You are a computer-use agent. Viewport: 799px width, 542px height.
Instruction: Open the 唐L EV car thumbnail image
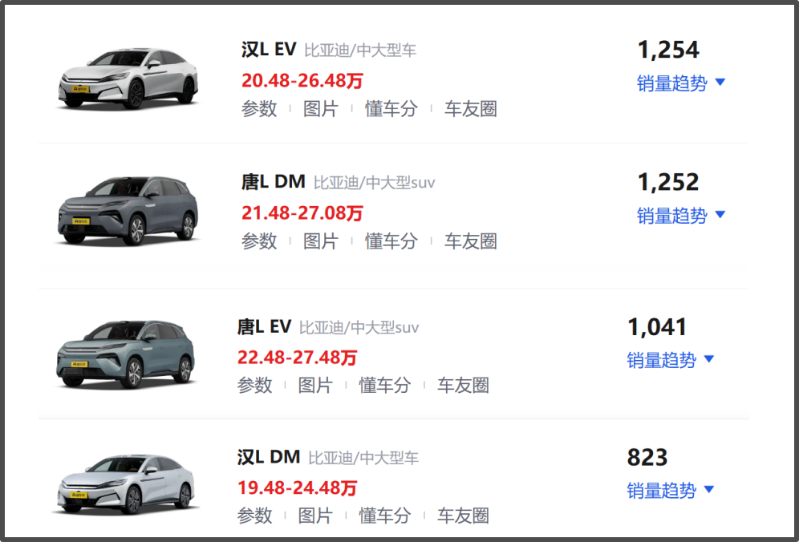pyautogui.click(x=126, y=353)
